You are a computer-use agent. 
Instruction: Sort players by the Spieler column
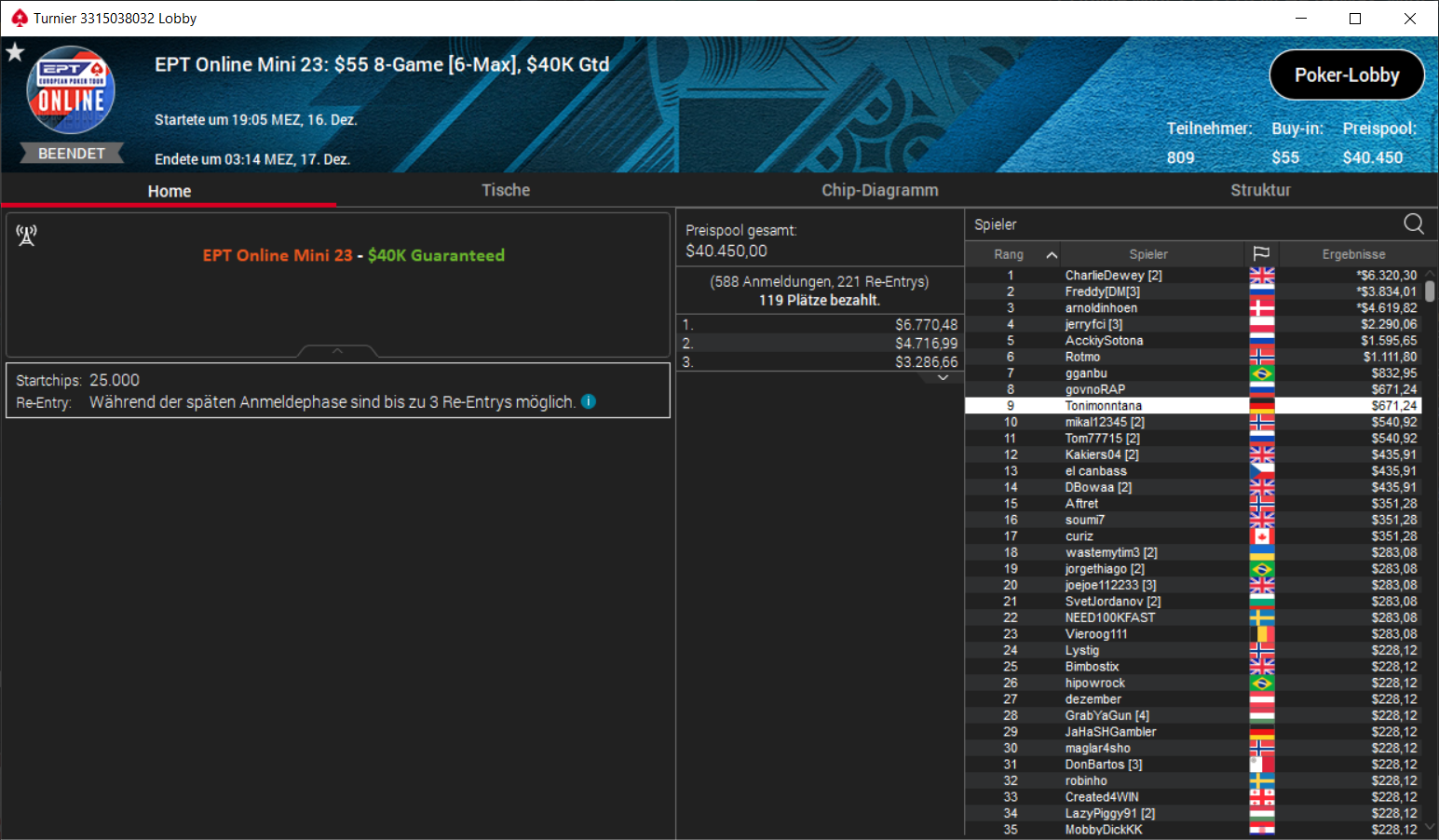tap(1148, 254)
